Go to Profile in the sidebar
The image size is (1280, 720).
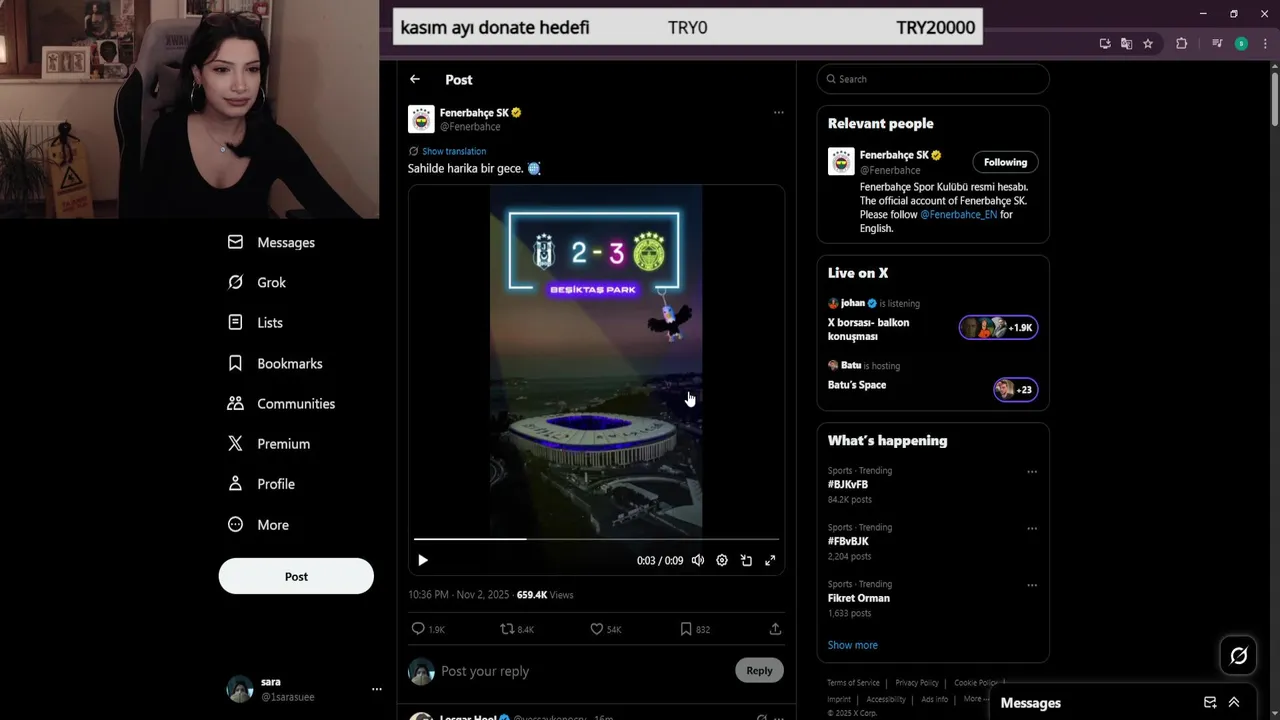tap(261, 483)
